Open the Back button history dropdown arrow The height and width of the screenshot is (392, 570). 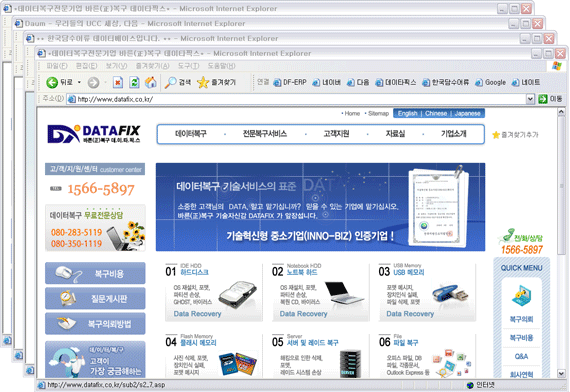tap(79, 83)
